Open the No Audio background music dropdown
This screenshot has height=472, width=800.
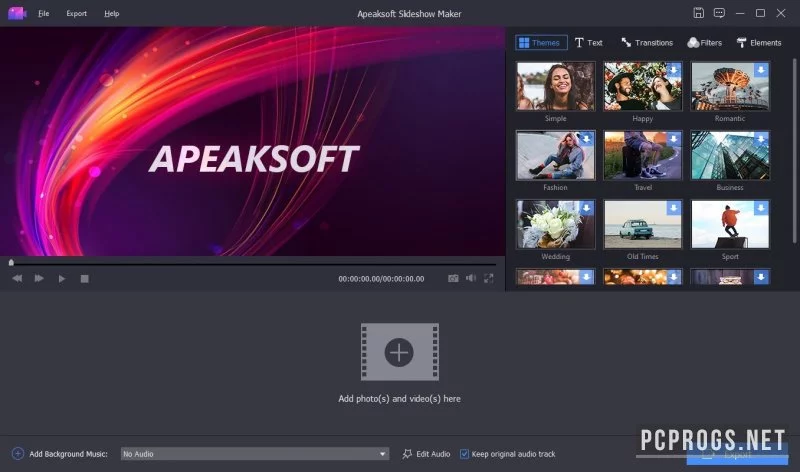[x=255, y=454]
